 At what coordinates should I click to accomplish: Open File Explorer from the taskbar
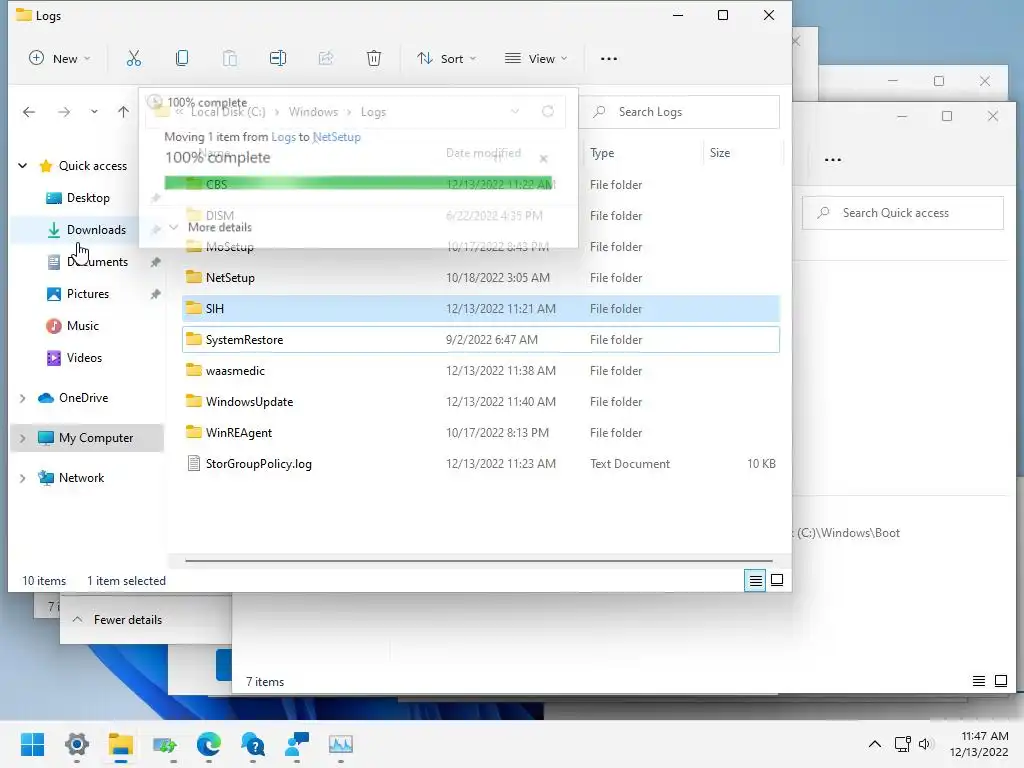[121, 744]
